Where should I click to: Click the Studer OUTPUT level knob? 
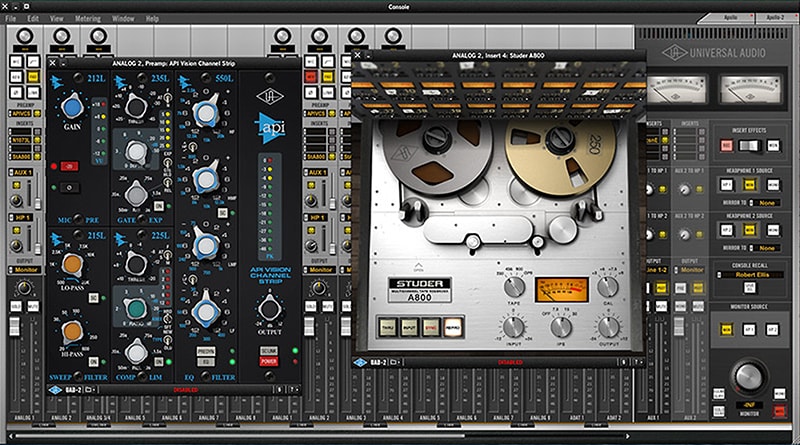608,327
